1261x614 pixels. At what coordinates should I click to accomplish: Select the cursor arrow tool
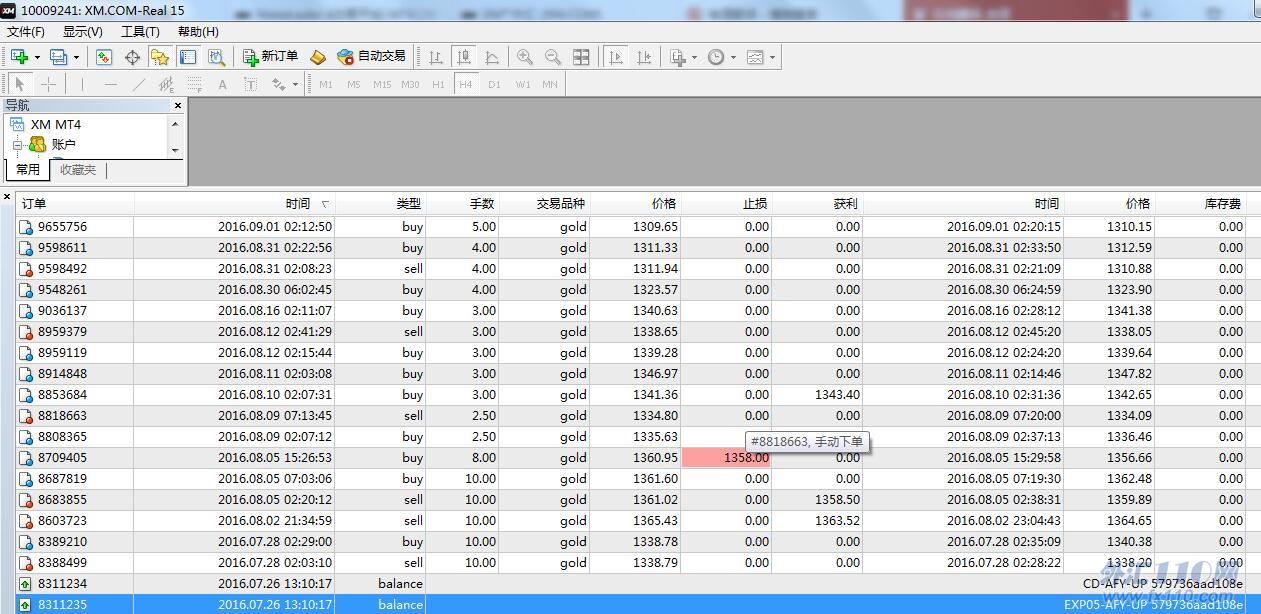[20, 84]
